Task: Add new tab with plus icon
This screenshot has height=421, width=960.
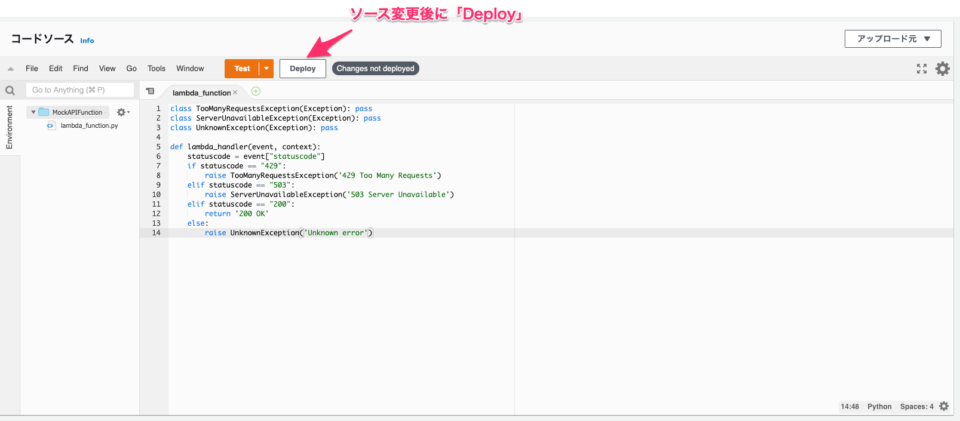Action: point(256,91)
